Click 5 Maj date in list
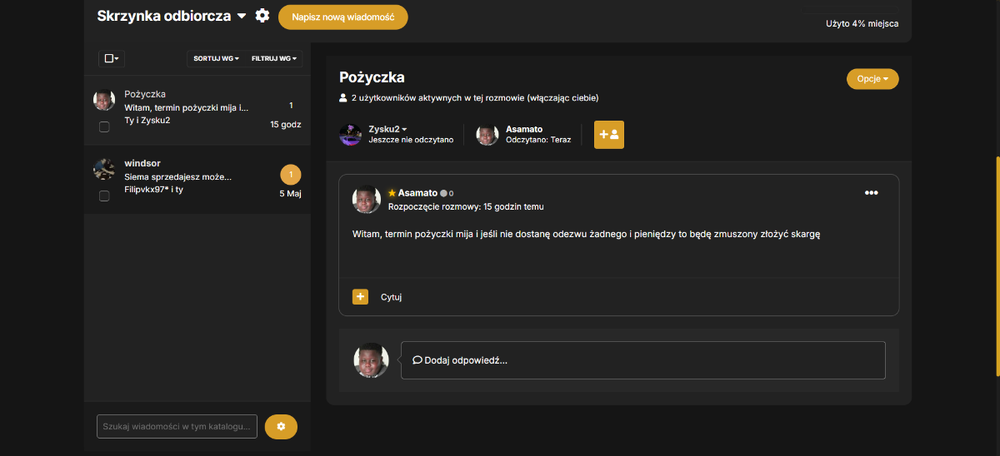1000x456 pixels. [x=290, y=194]
